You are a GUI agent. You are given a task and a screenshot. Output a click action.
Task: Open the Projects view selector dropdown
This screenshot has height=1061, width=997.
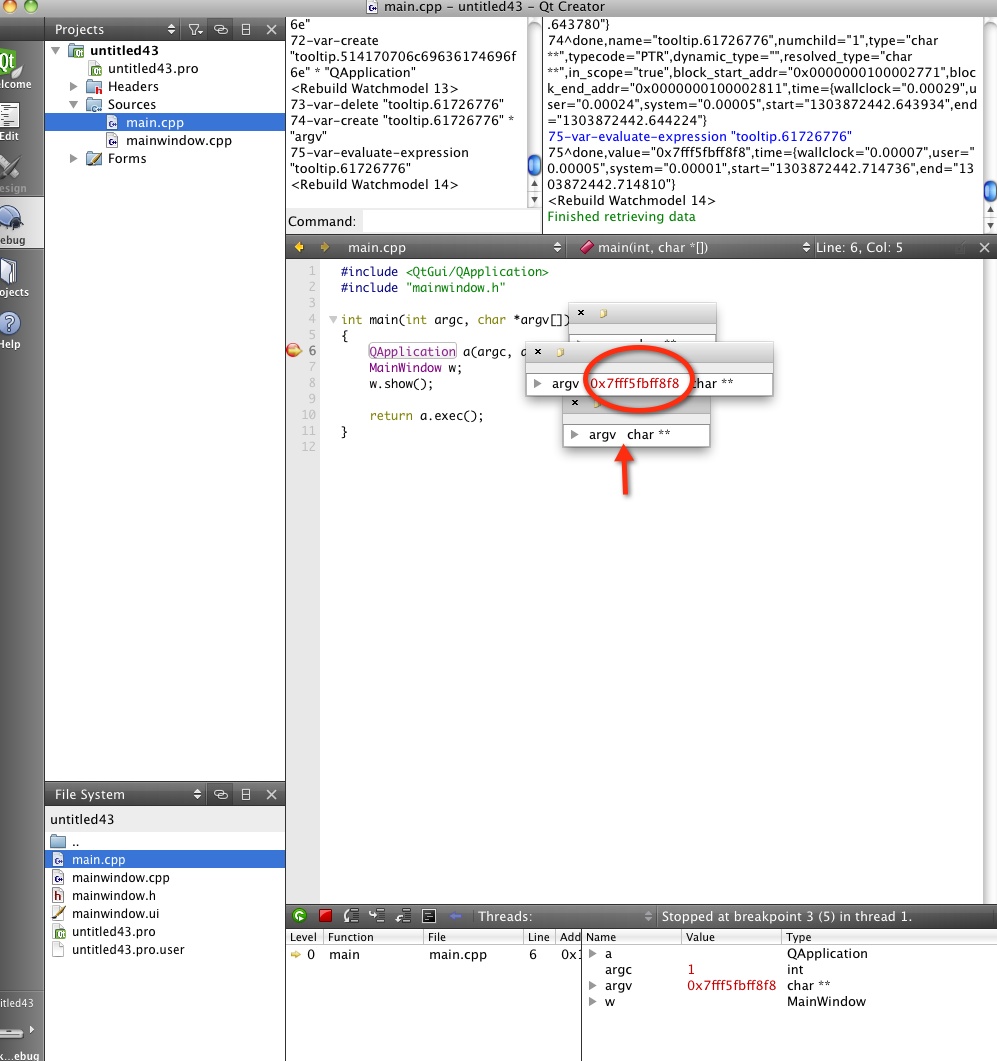pyautogui.click(x=171, y=30)
